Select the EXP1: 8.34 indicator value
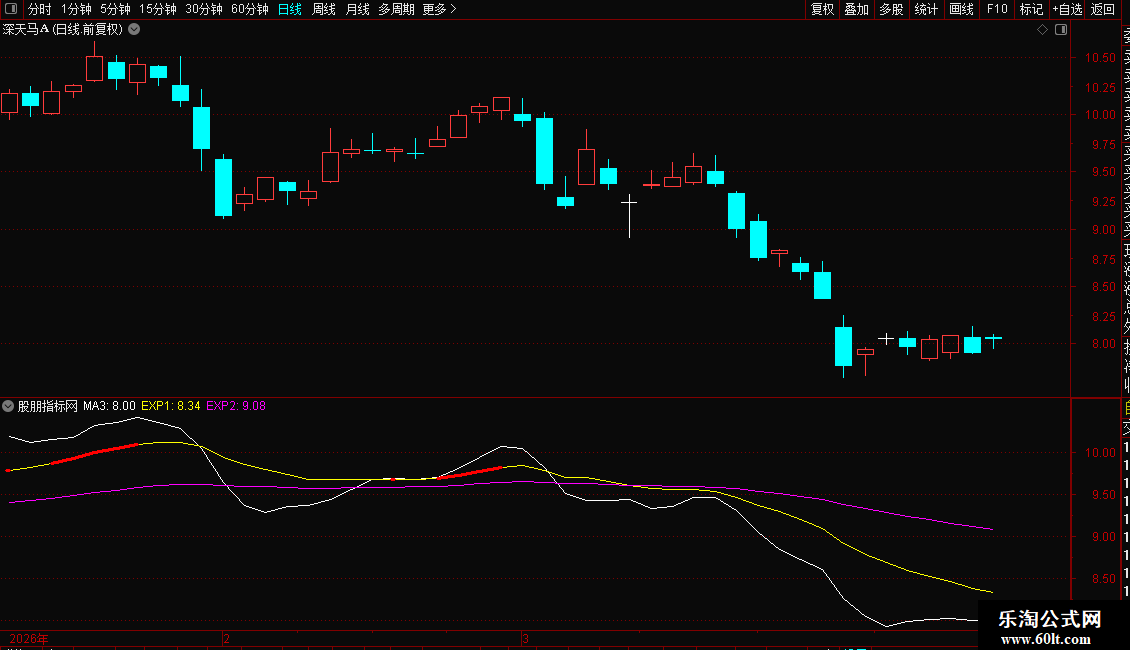The width and height of the screenshot is (1130, 650). coord(171,406)
